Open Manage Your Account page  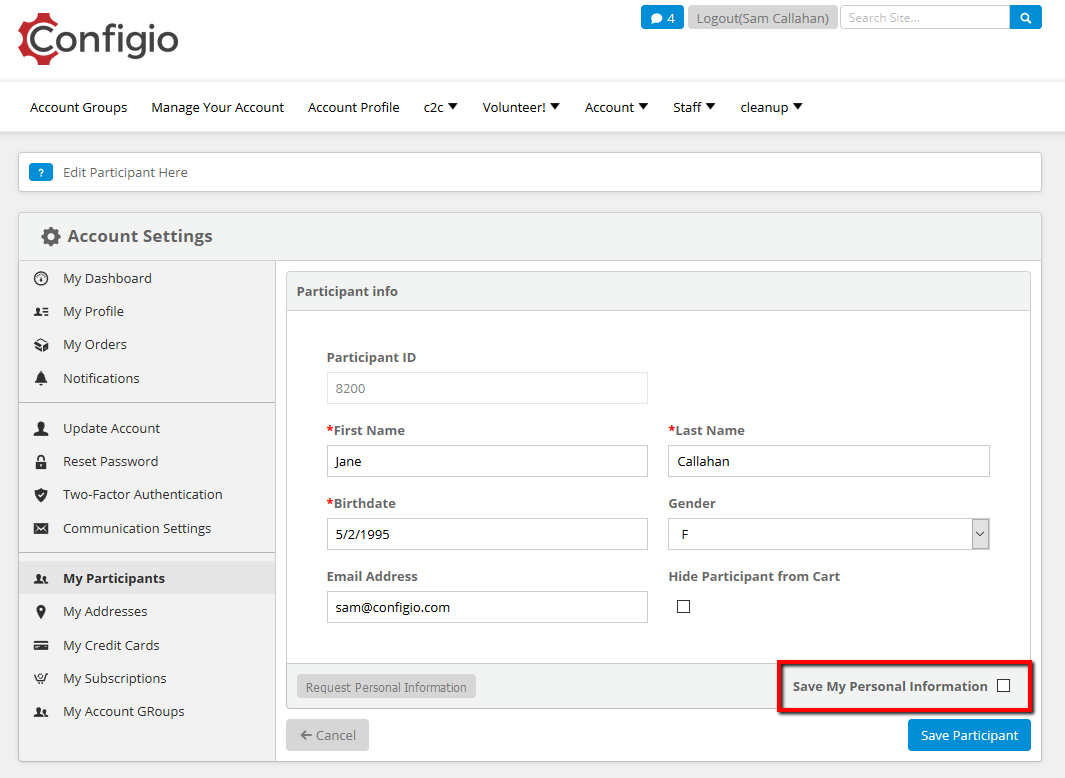point(217,107)
